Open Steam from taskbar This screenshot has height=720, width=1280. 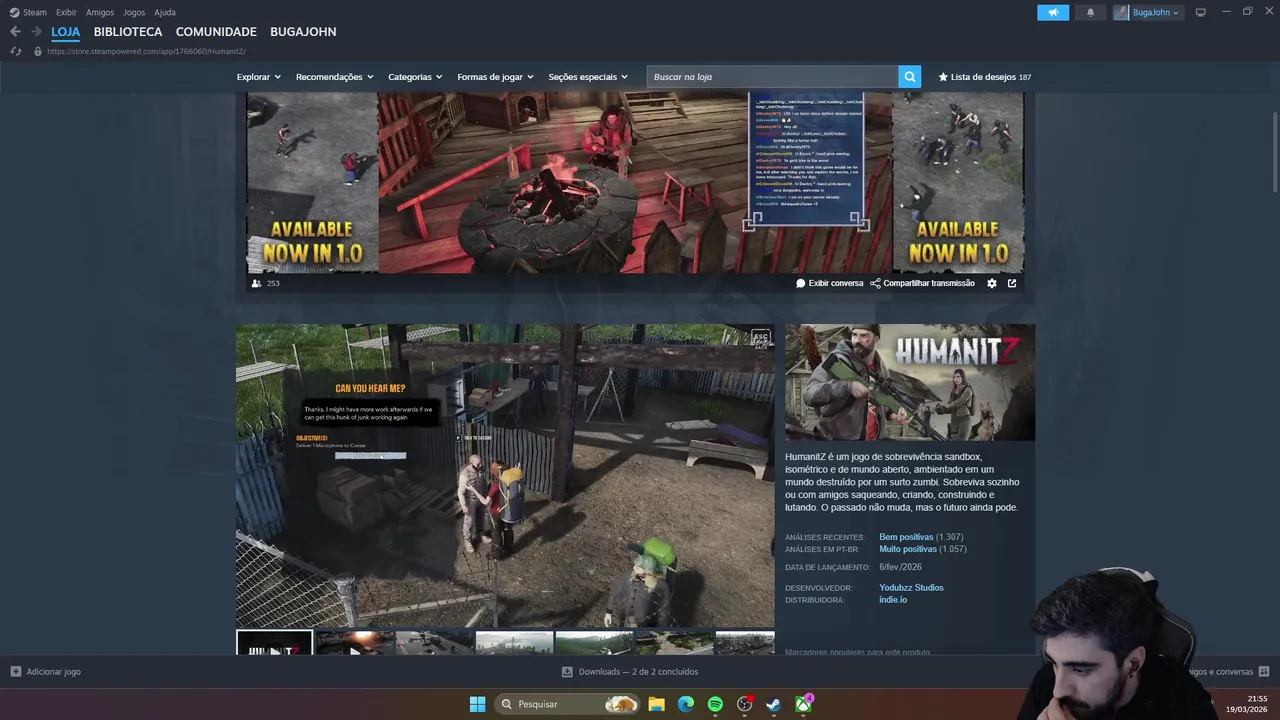coord(774,704)
